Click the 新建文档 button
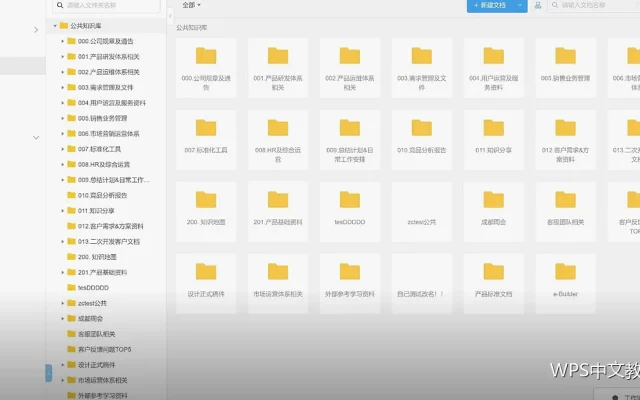 [490, 5]
